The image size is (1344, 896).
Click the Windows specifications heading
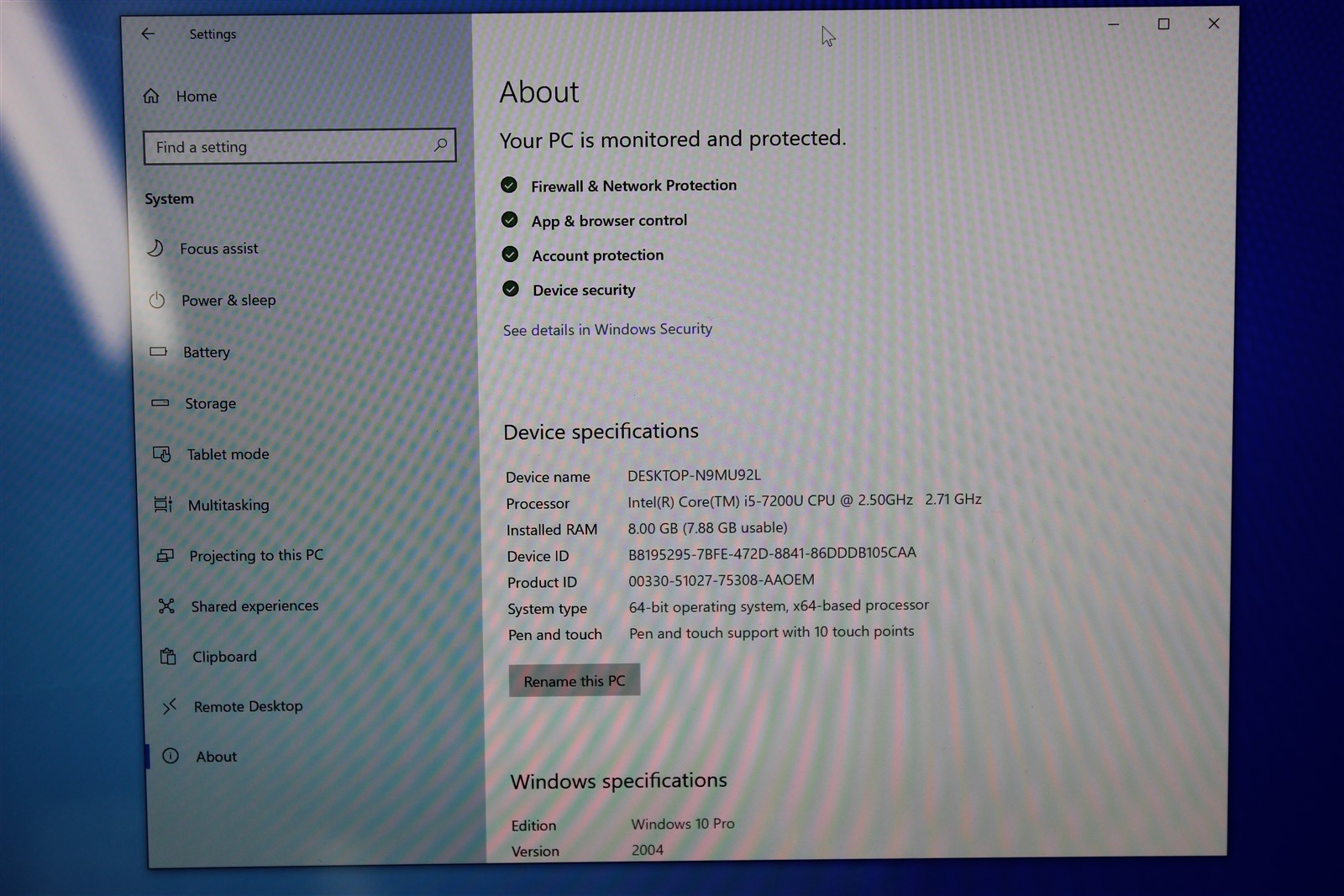[x=619, y=781]
